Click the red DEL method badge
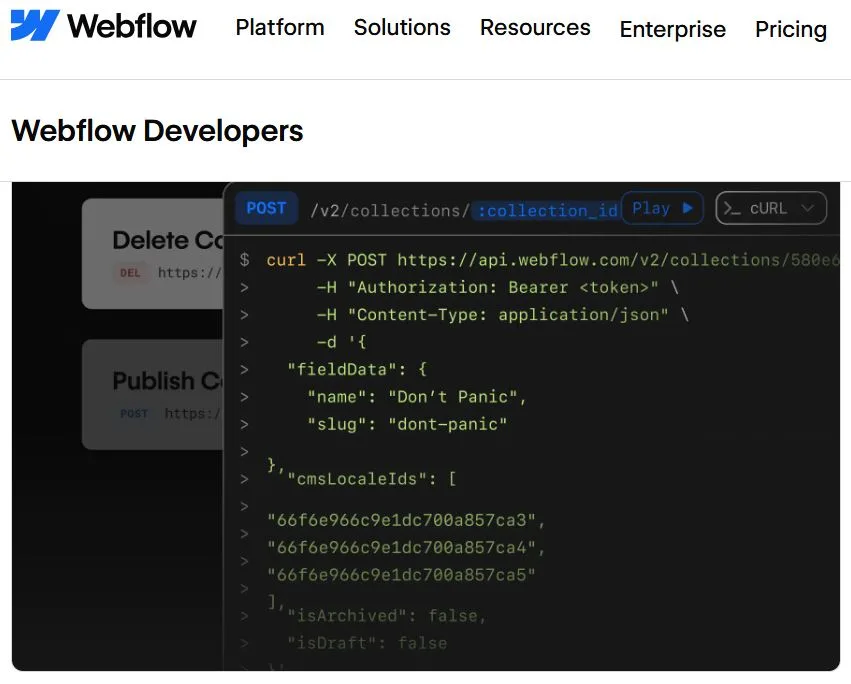 click(130, 273)
